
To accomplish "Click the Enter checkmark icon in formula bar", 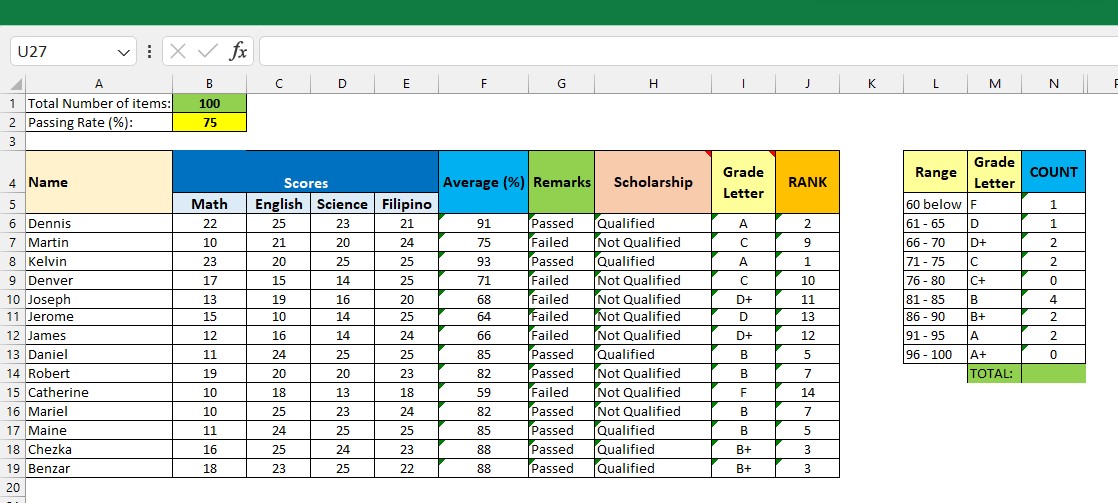I will click(208, 51).
